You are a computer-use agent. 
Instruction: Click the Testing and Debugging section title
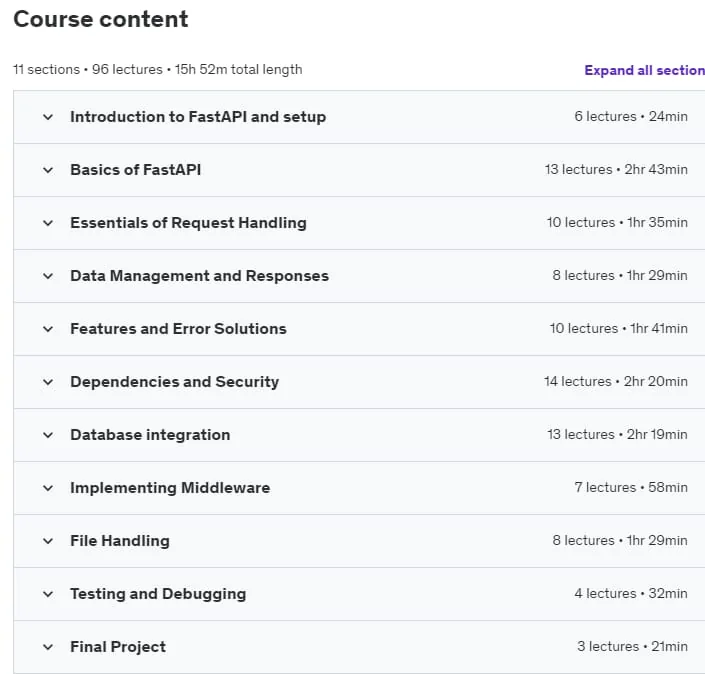pos(158,594)
